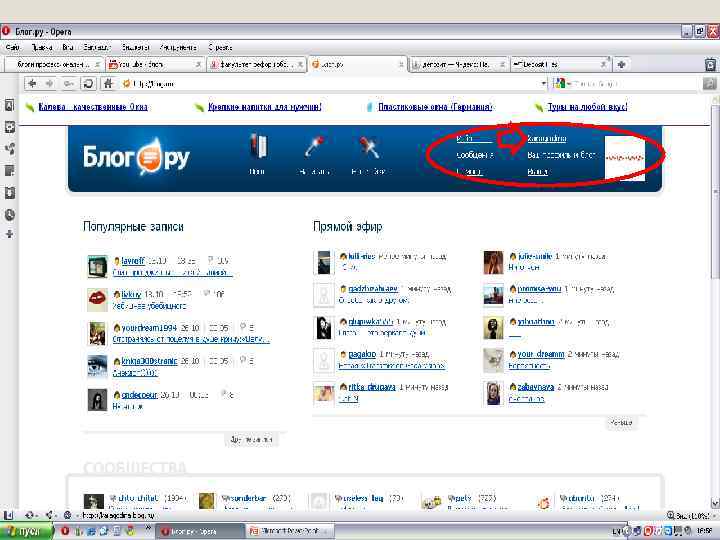
Task: Click lavreff's avatar thumbnail
Action: point(97,266)
